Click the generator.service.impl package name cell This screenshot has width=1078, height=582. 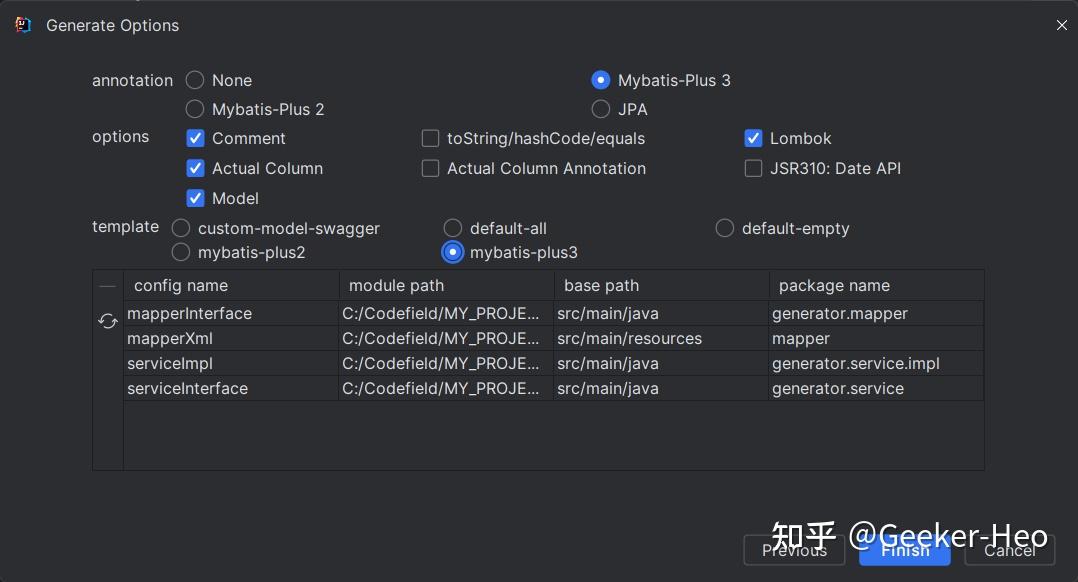tap(856, 363)
